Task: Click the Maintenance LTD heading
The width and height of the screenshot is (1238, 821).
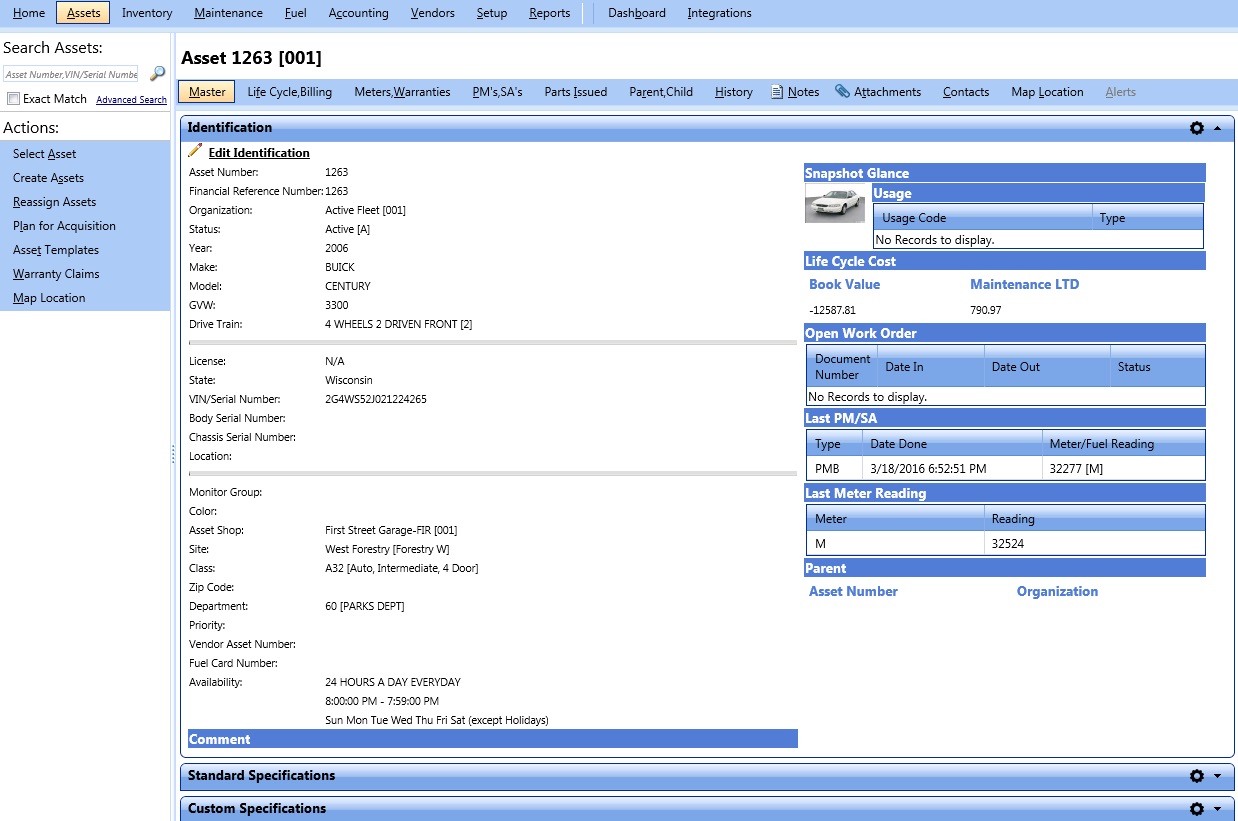Action: (1025, 284)
